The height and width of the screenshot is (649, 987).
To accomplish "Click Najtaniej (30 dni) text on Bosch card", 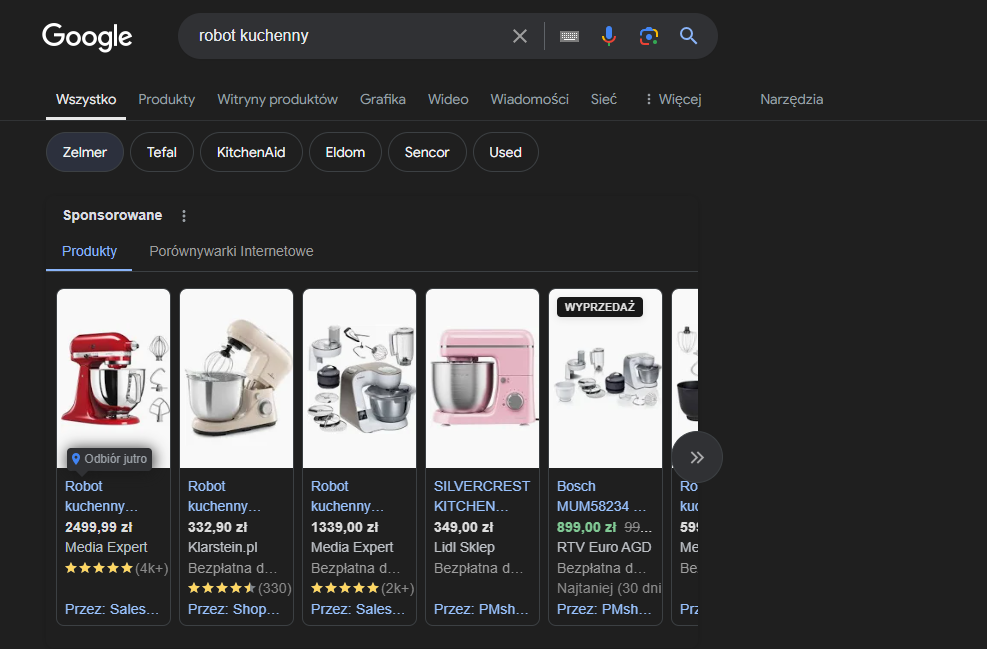I will [x=609, y=589].
